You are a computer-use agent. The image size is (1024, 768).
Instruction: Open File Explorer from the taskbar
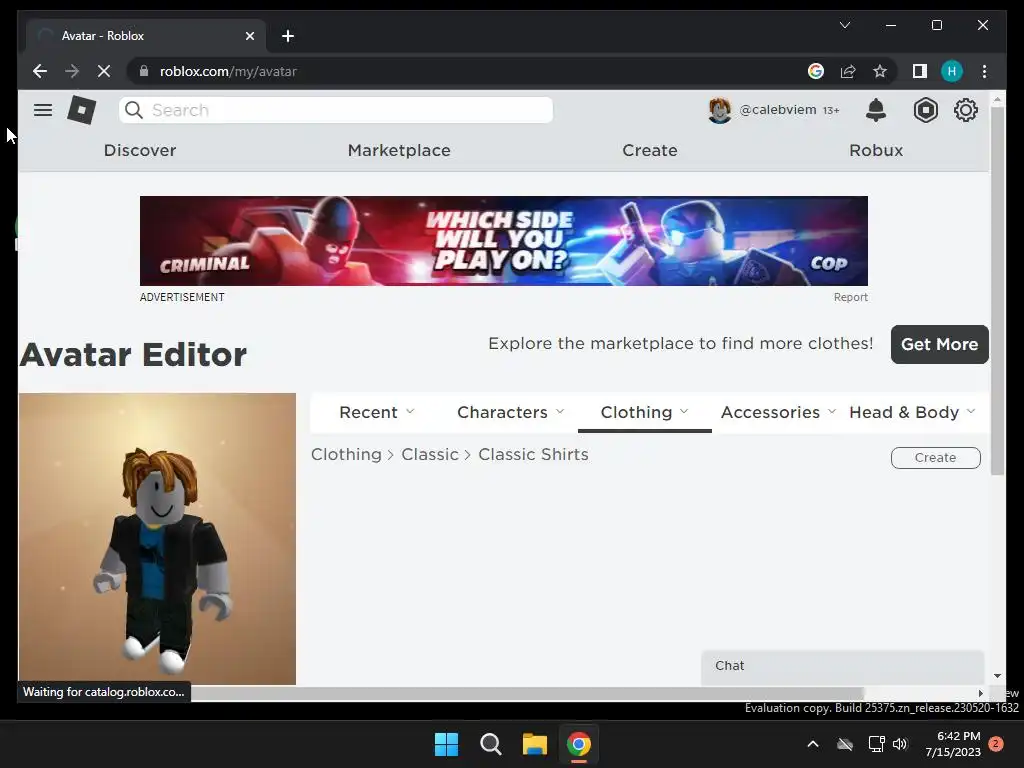click(x=534, y=744)
